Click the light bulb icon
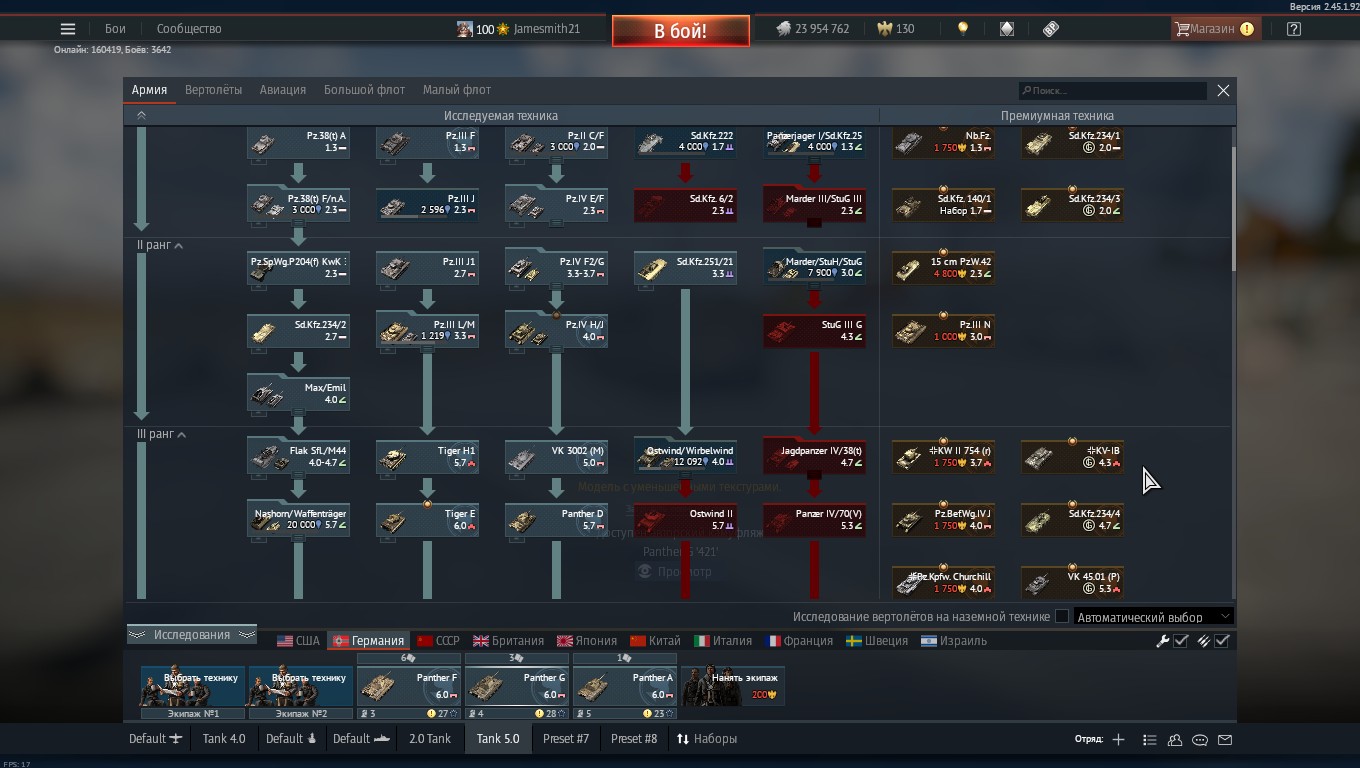 point(962,29)
